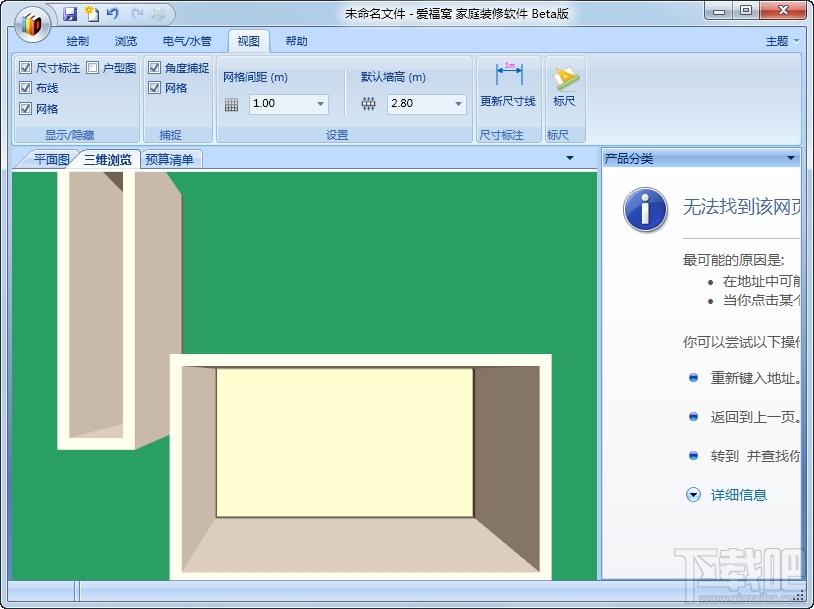The image size is (814, 609).
Task: Click the 无法找到该网页 heading text
Action: pyautogui.click(x=741, y=207)
